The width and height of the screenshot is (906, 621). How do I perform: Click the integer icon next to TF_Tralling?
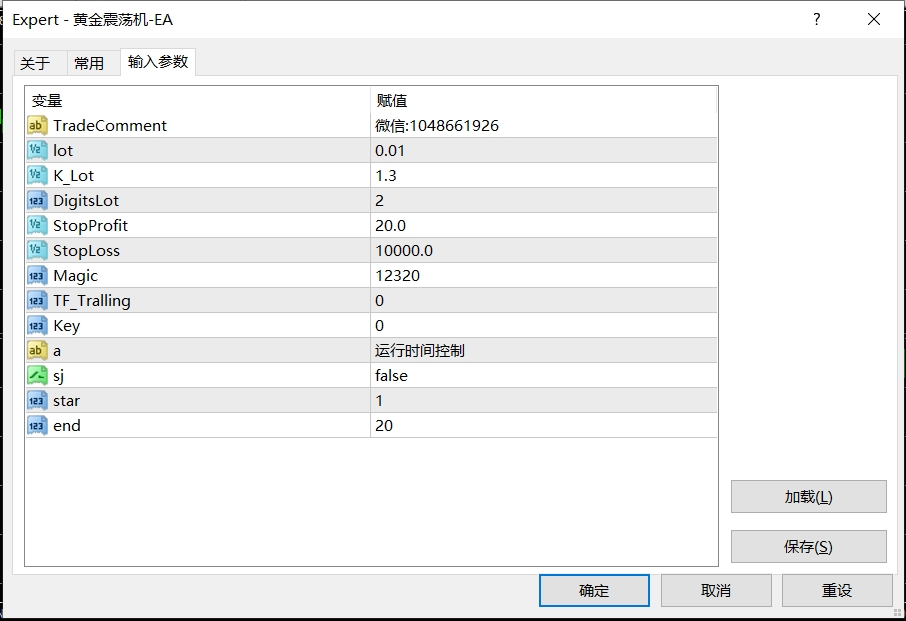(37, 300)
